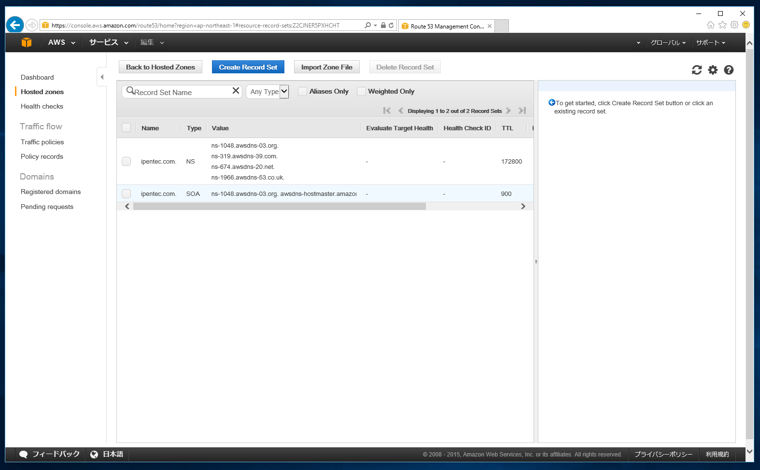
Task: Refresh the record set list icon
Action: [x=697, y=70]
